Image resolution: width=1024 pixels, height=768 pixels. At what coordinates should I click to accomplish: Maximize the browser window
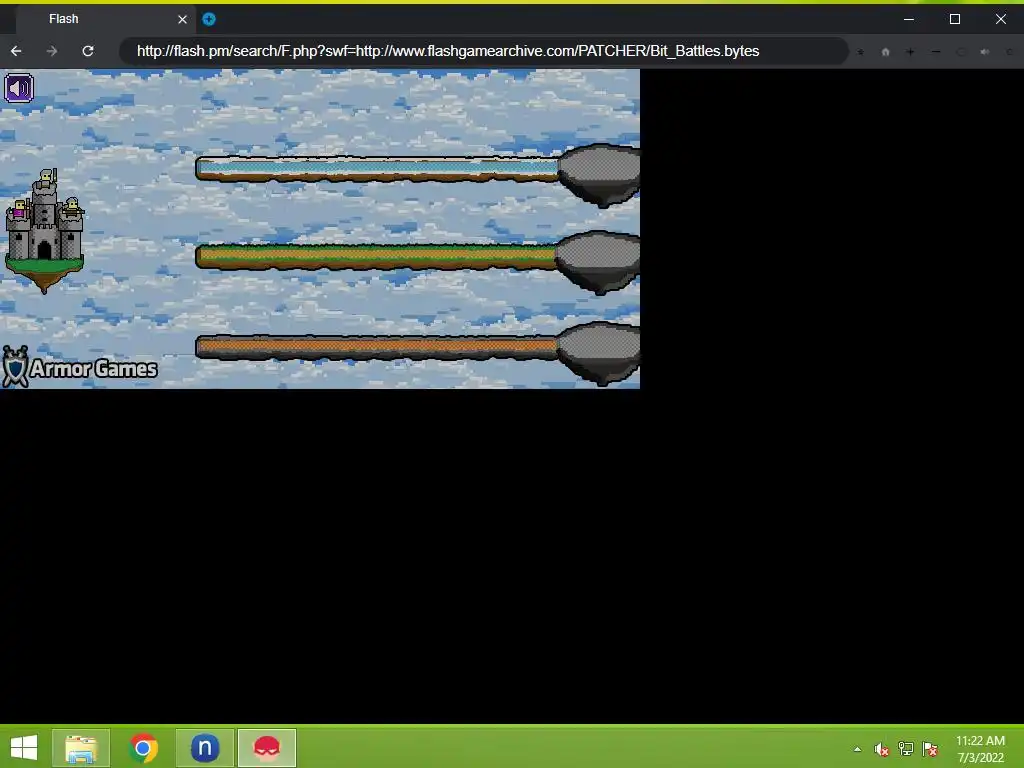955,19
